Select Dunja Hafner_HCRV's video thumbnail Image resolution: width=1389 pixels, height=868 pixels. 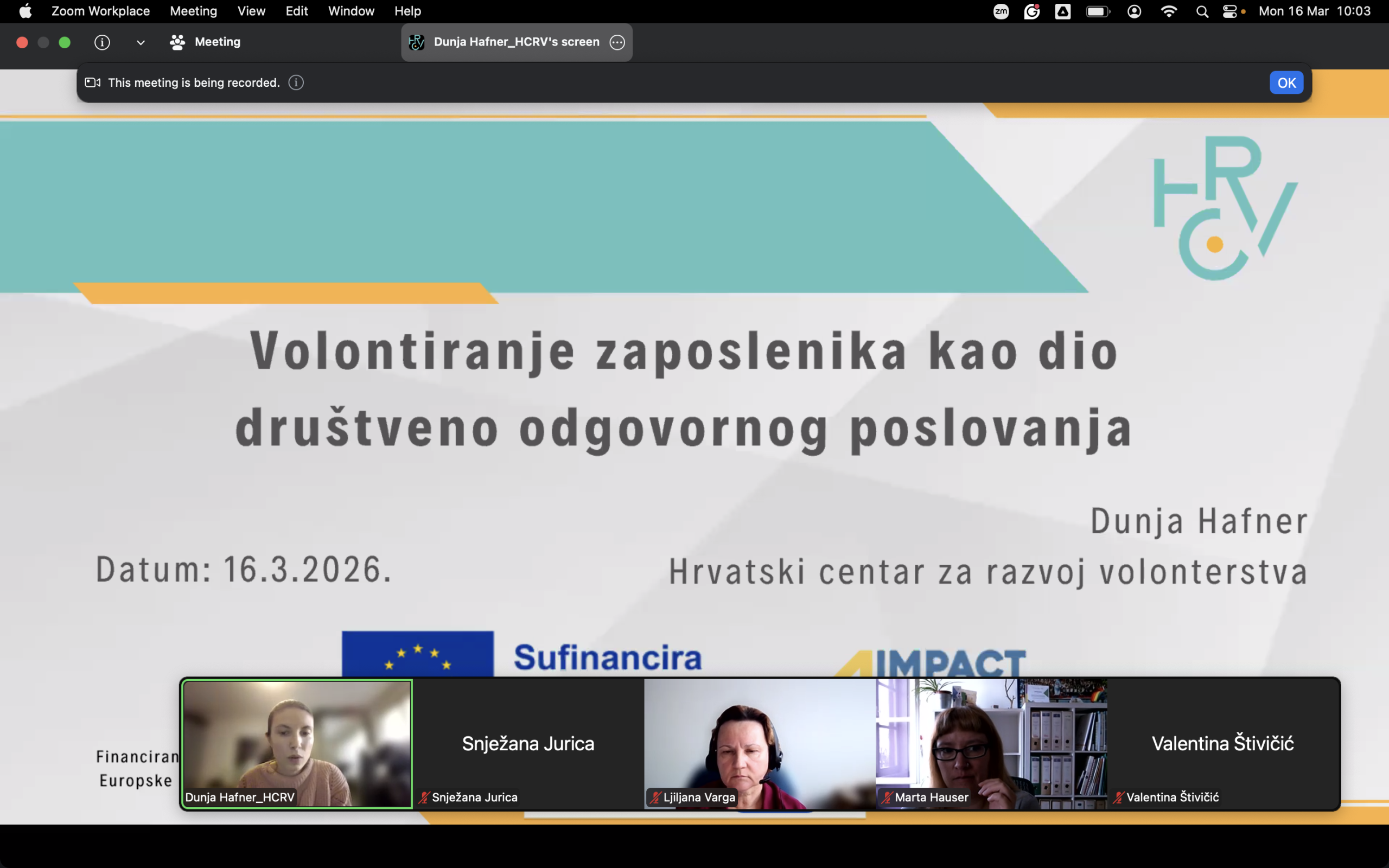click(296, 743)
